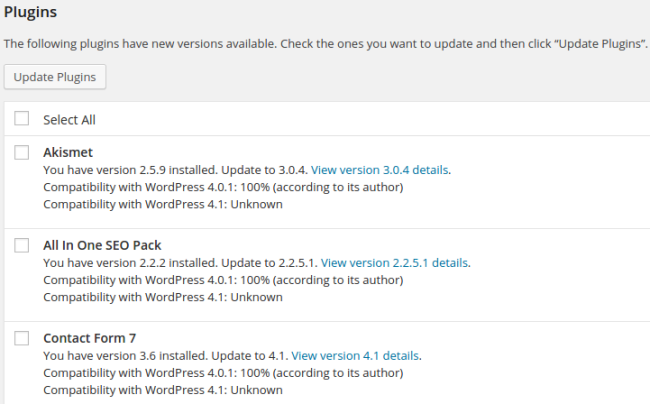Click All In One SEO Pack's version 2.2.2 text

point(130,263)
